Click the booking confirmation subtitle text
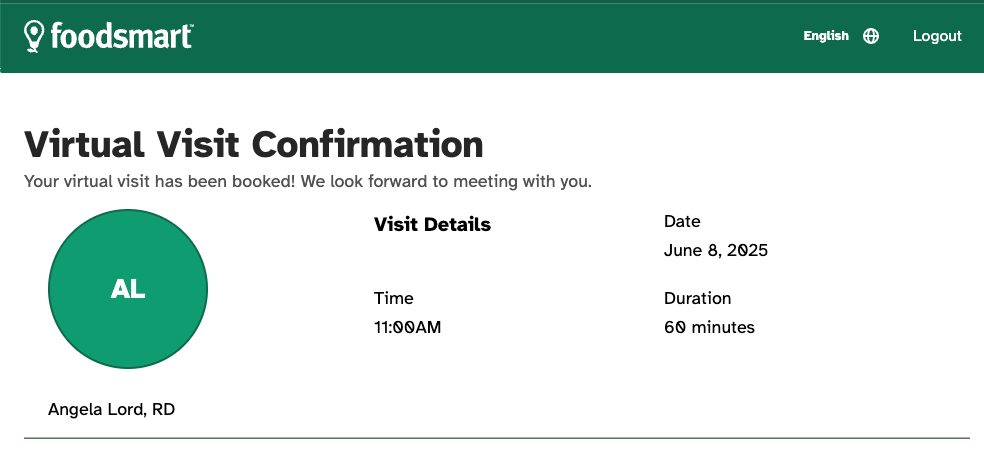 (x=308, y=182)
